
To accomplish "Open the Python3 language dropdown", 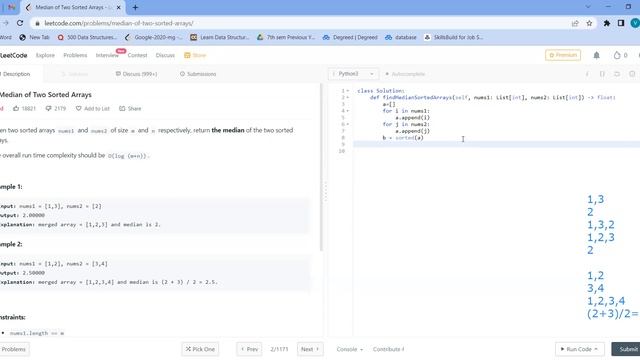I will click(353, 74).
